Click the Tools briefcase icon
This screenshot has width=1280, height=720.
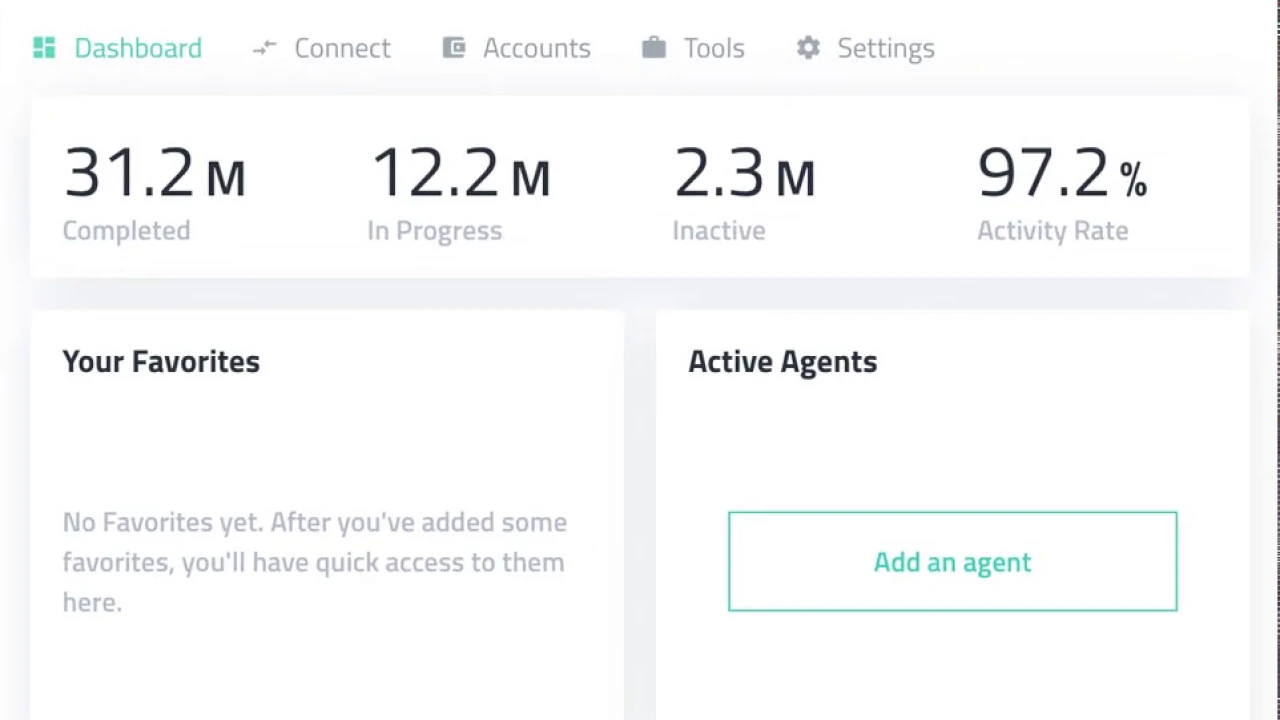(654, 48)
